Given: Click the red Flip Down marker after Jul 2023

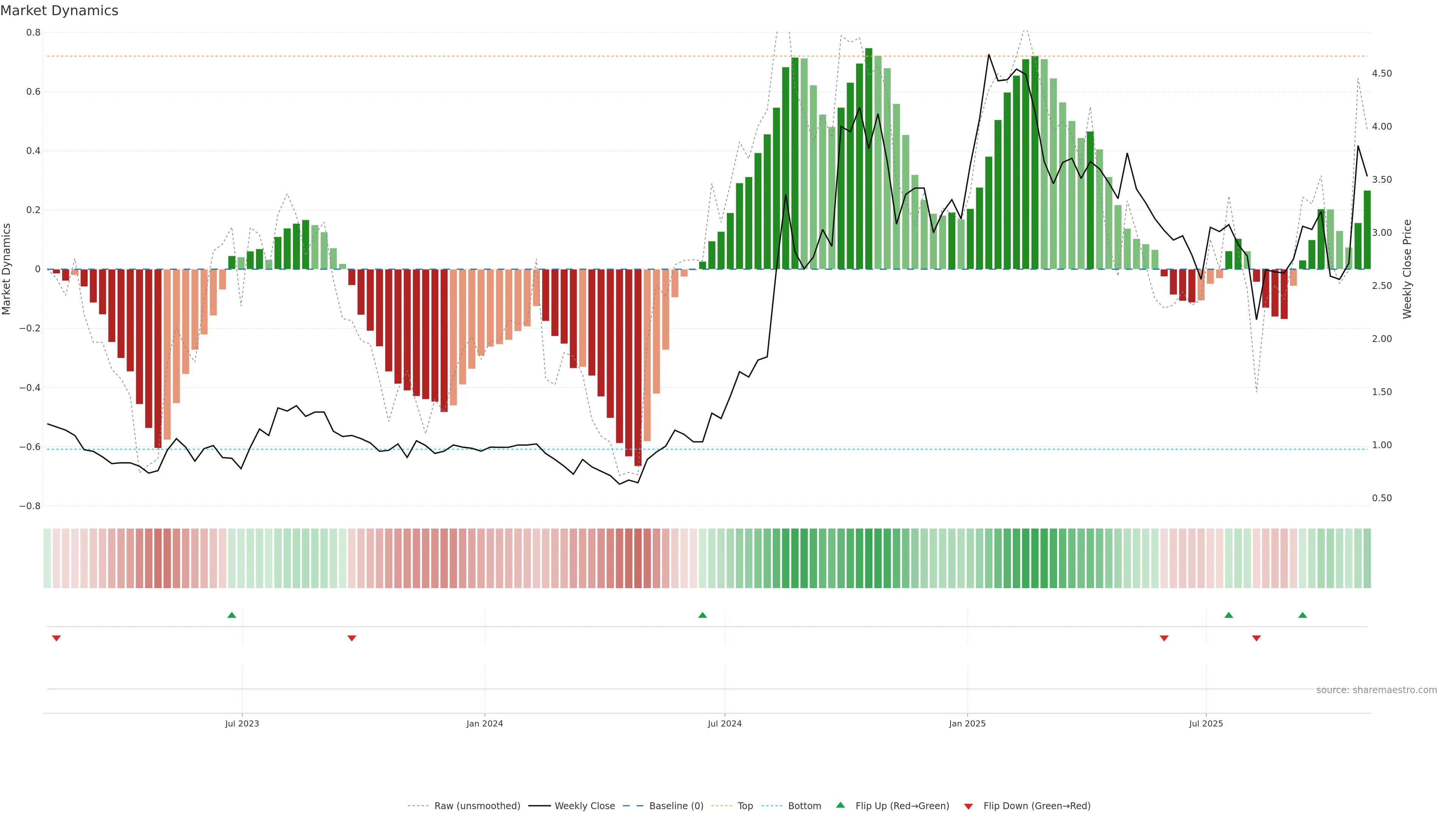Looking at the screenshot, I should click(351, 638).
